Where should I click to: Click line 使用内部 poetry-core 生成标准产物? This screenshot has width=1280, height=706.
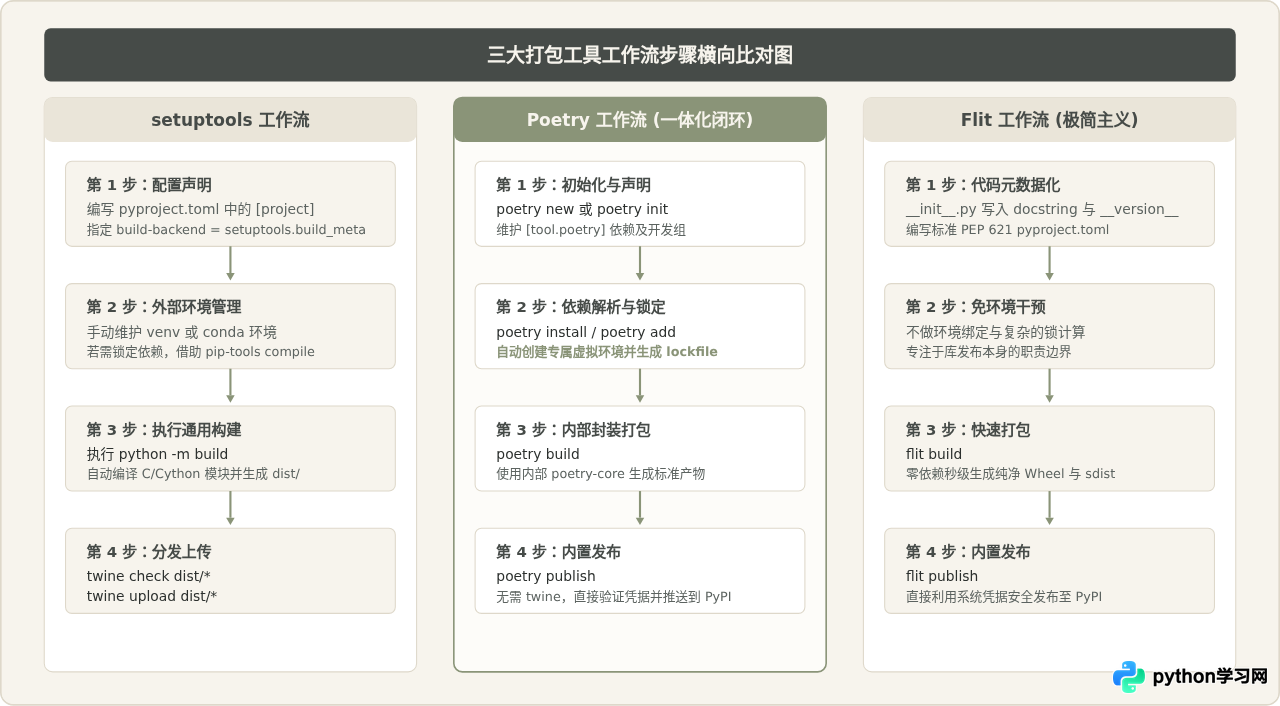point(600,474)
